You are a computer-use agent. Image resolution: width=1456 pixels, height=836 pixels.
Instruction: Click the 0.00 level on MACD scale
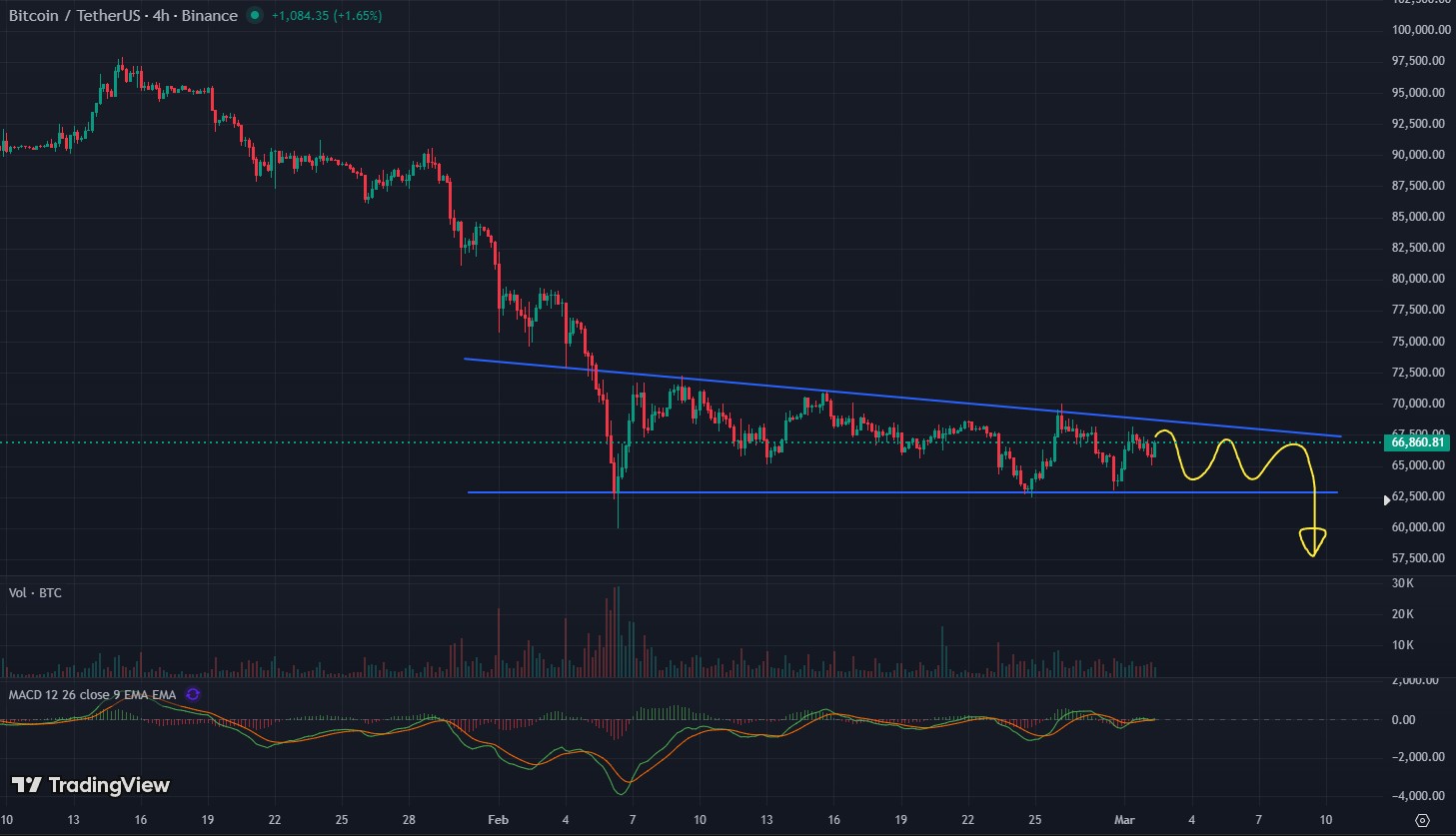tap(1403, 720)
